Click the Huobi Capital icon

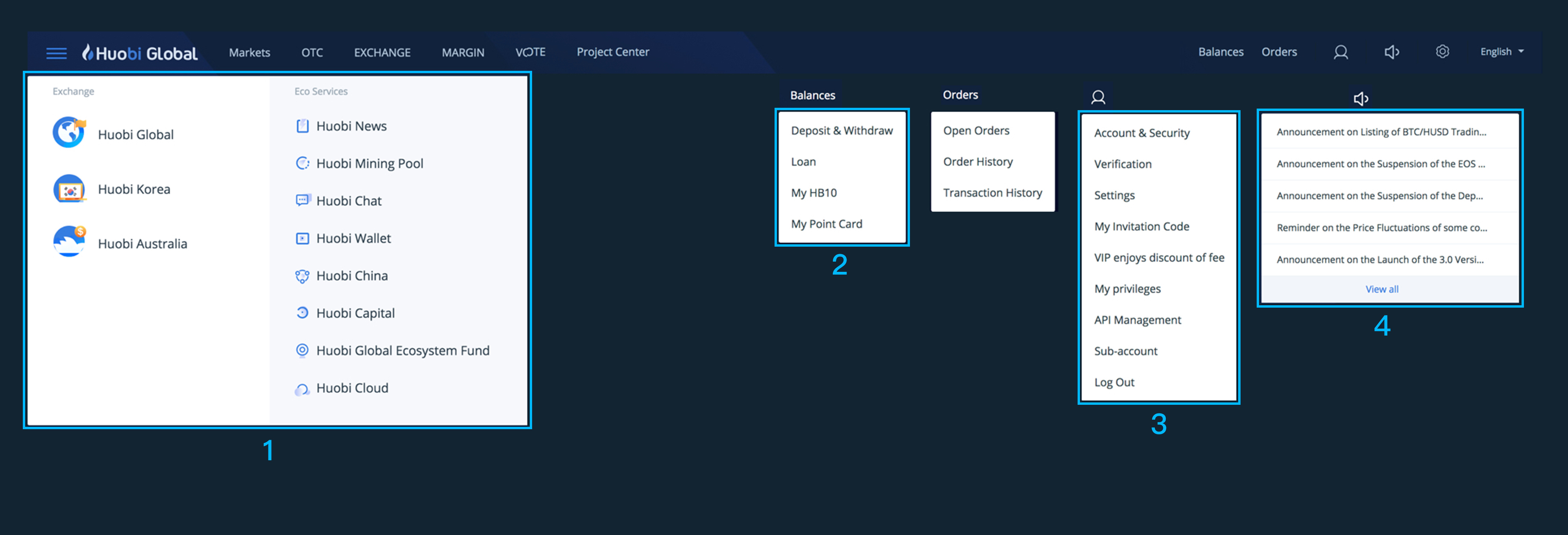tap(303, 313)
